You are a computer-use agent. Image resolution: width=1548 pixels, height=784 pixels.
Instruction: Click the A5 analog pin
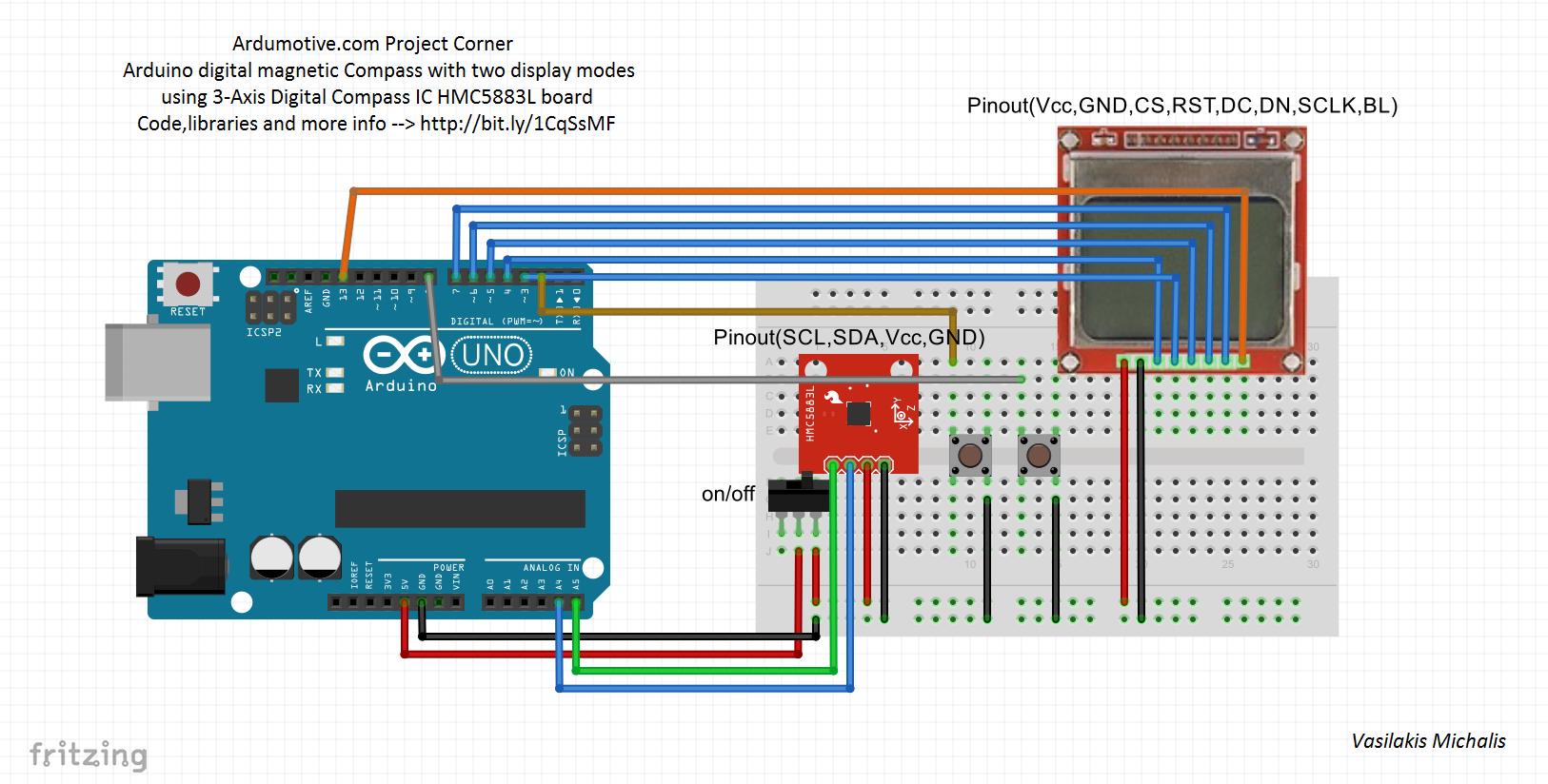[576, 602]
